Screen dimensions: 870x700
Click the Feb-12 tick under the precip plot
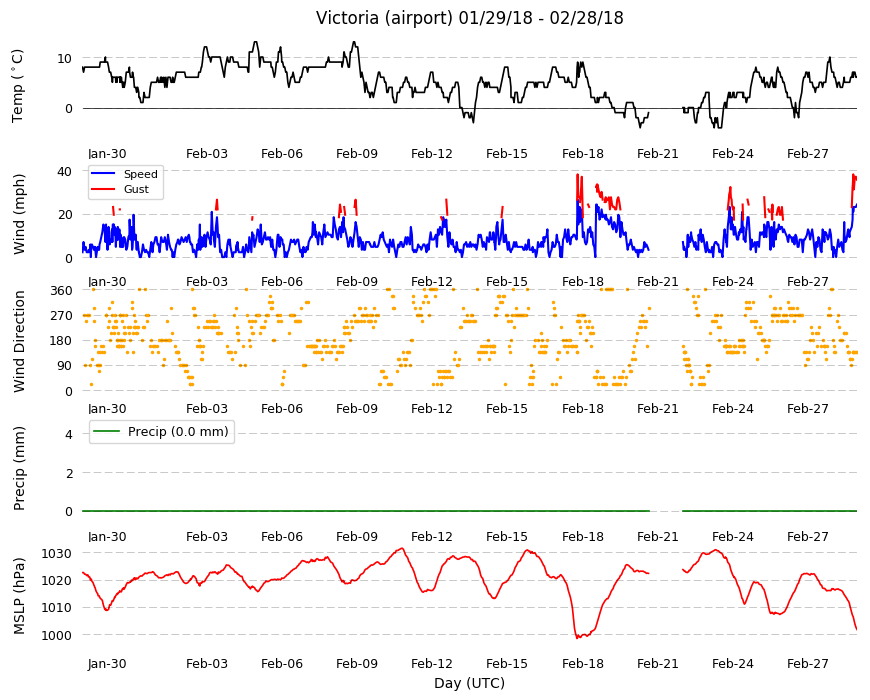pyautogui.click(x=432, y=536)
